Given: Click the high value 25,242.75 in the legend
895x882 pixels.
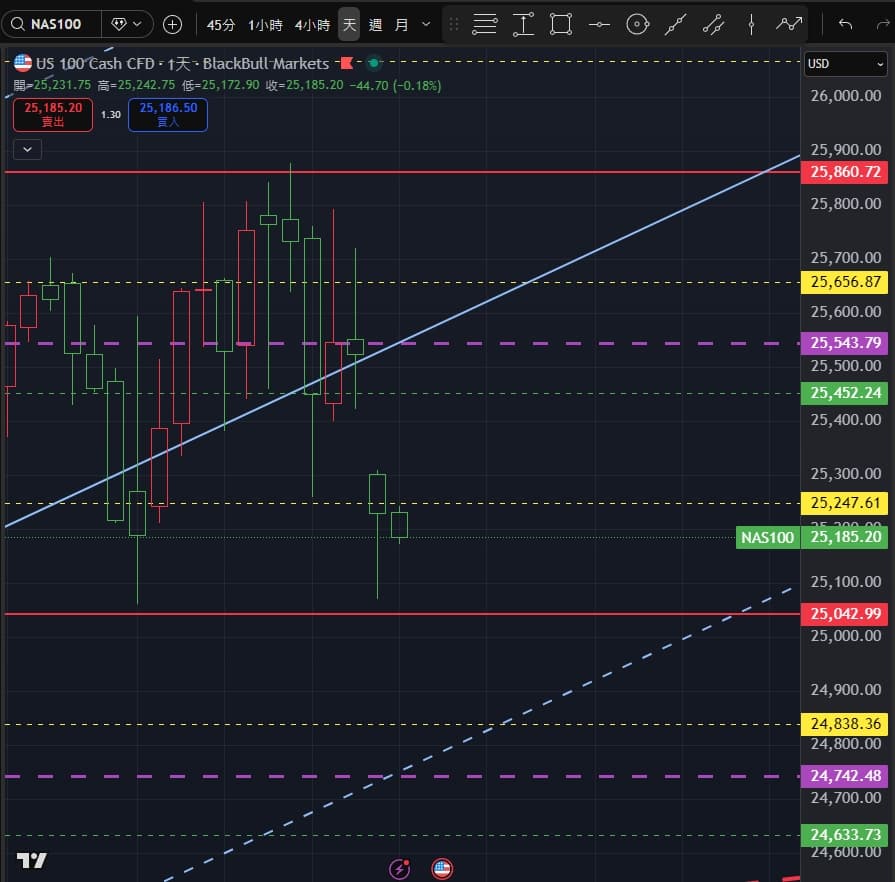Looking at the screenshot, I should (x=147, y=85).
